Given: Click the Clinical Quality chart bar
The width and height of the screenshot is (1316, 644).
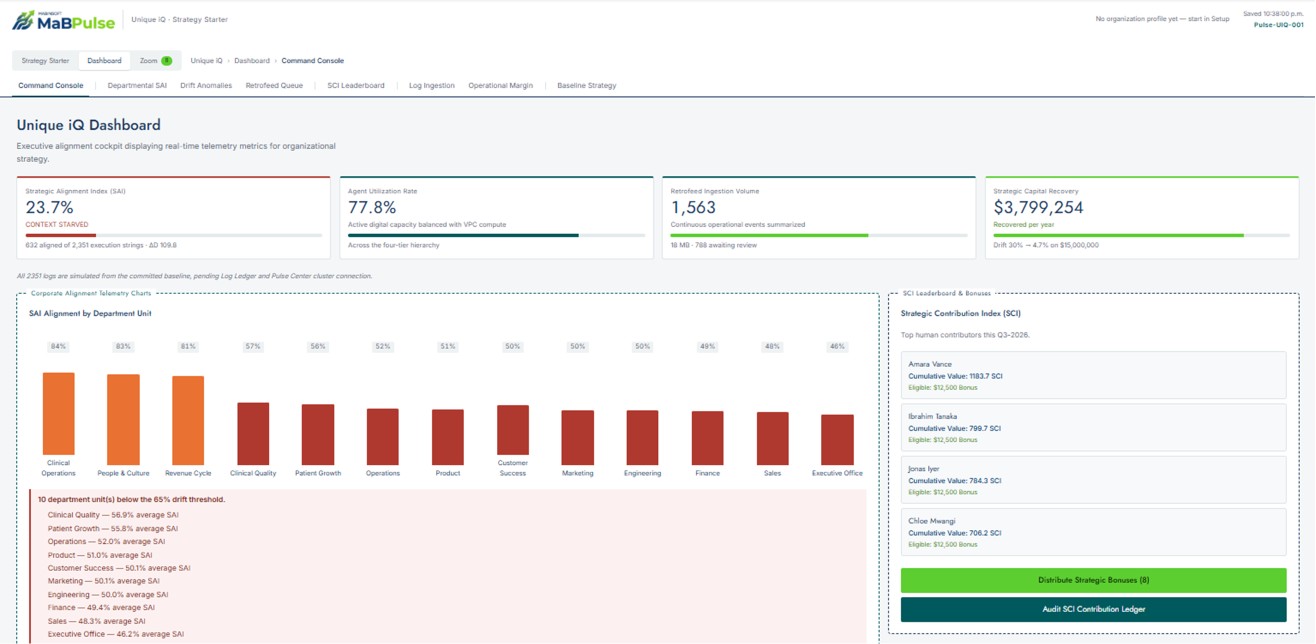Looking at the screenshot, I should tap(253, 434).
